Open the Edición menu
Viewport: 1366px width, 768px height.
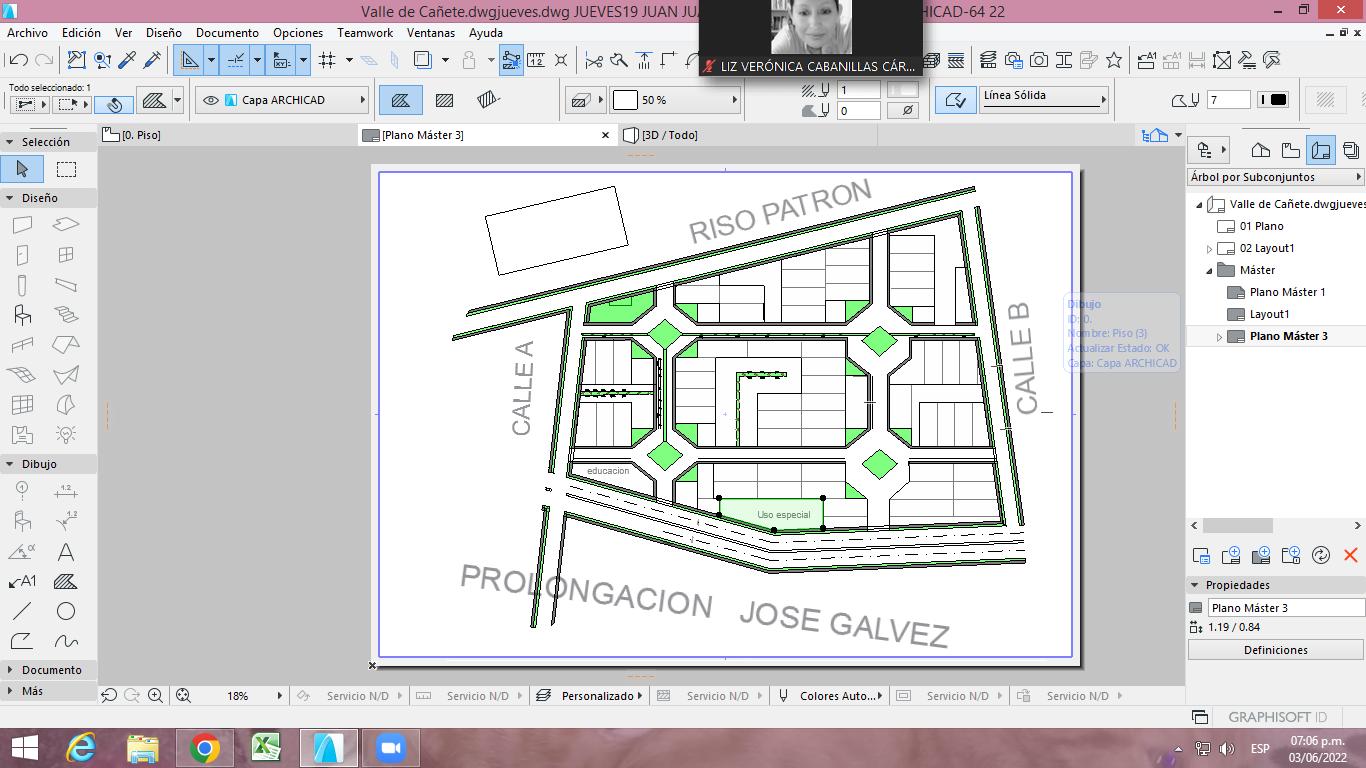[x=81, y=33]
